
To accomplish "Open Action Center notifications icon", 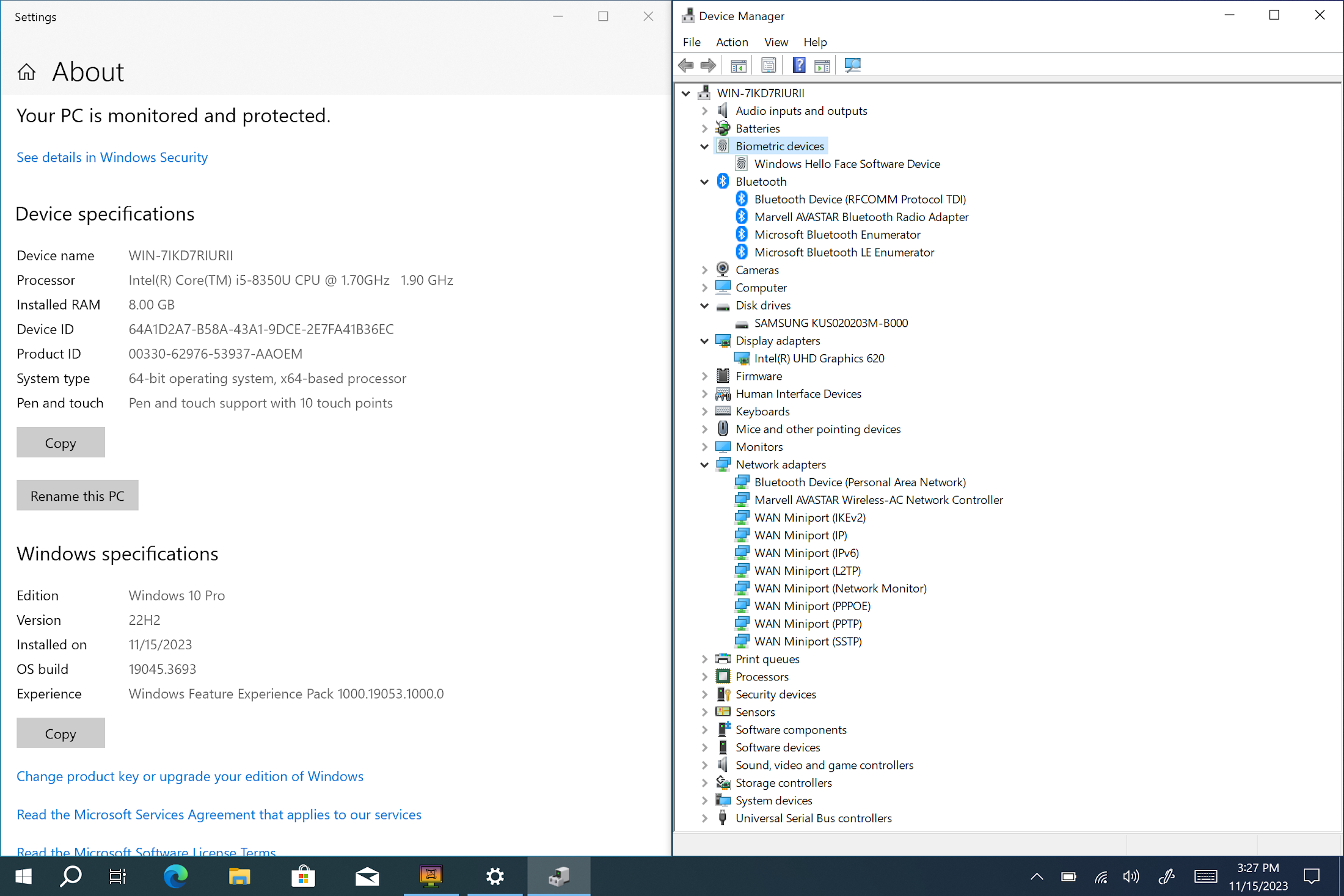I will coord(1312,877).
